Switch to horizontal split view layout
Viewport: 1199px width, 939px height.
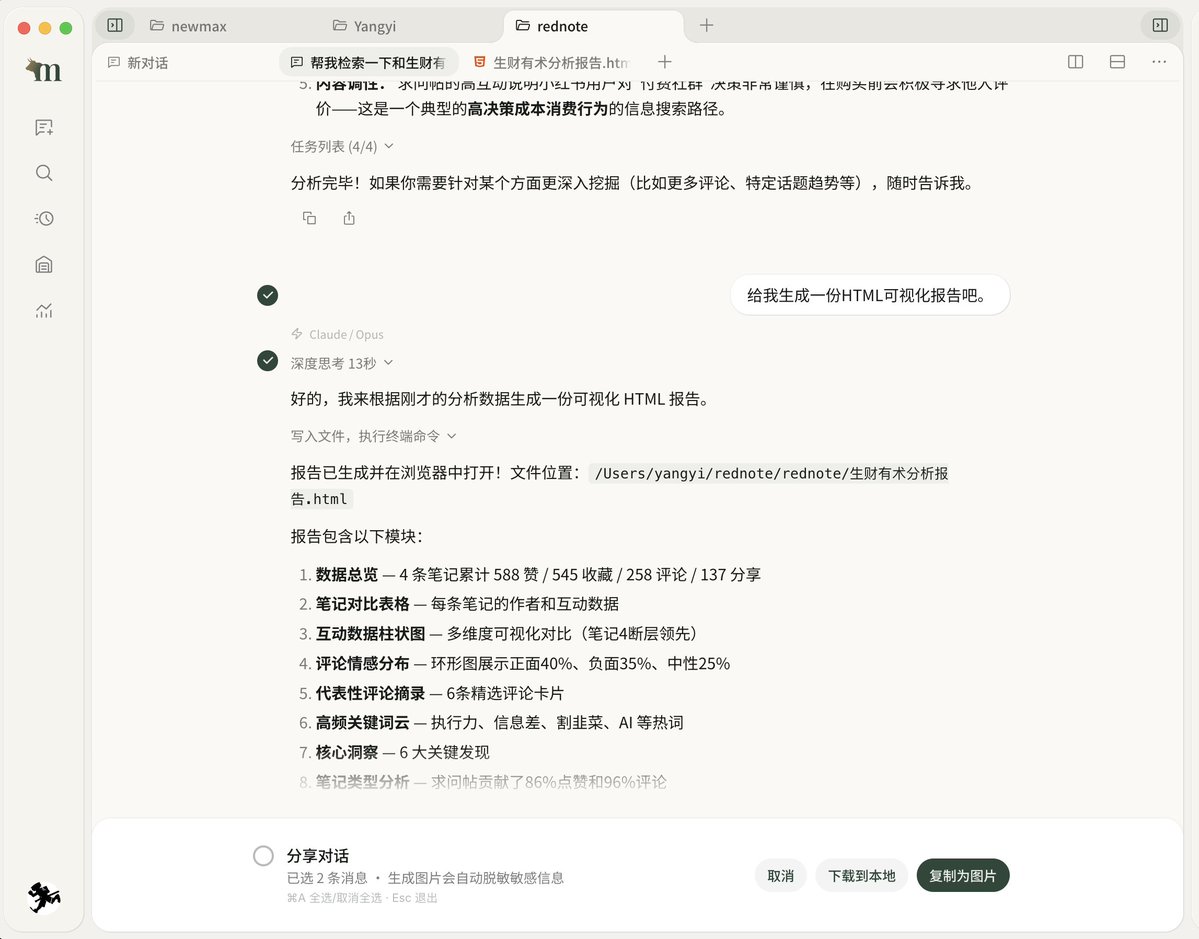point(1117,61)
